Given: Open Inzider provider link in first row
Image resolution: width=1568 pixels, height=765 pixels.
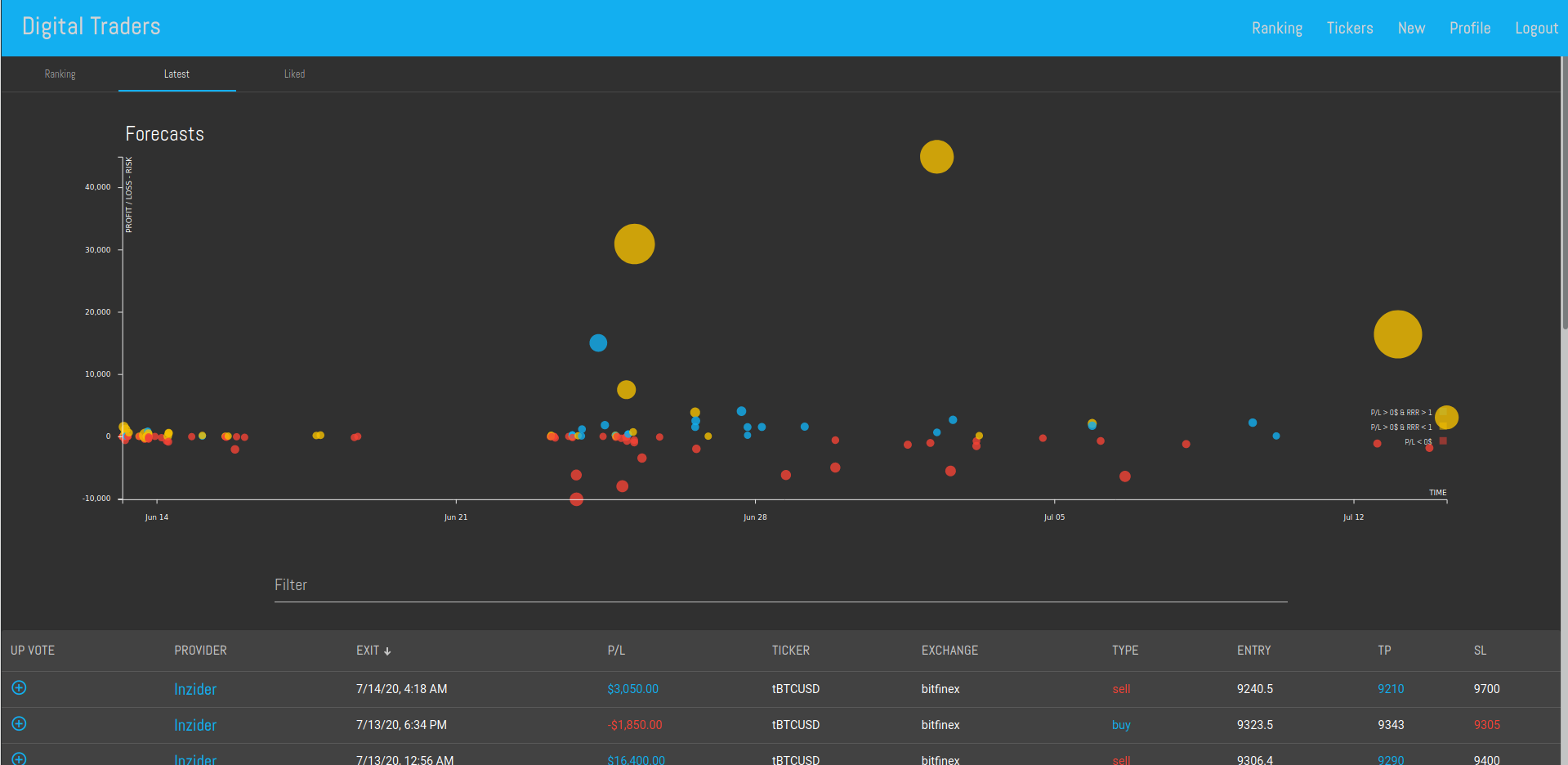Looking at the screenshot, I should [x=195, y=689].
